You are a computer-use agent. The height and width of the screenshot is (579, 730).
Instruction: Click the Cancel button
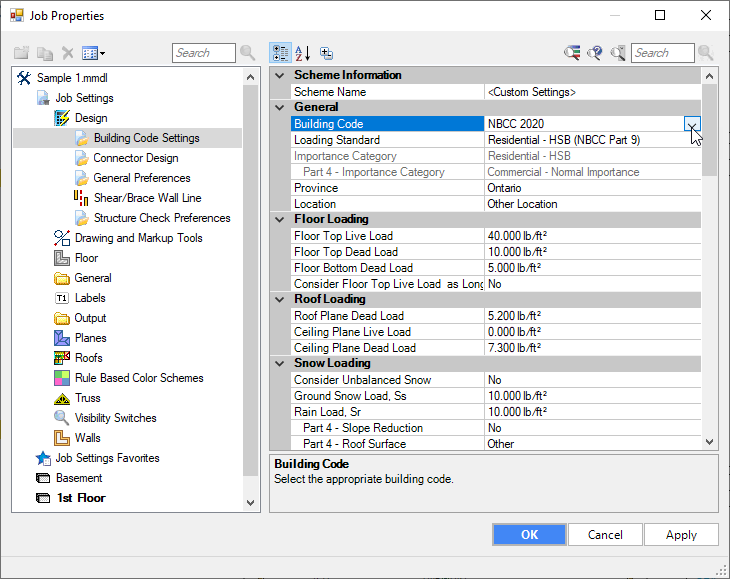pos(605,535)
